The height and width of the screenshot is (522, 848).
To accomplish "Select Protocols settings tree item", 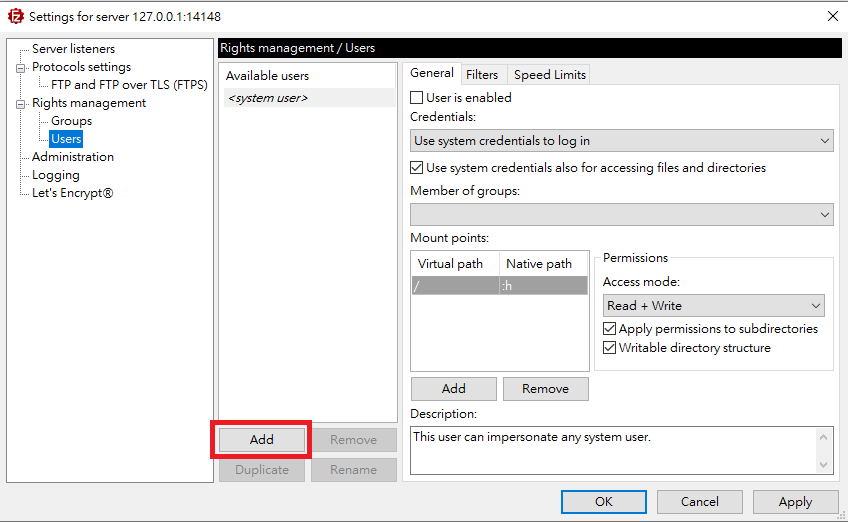I will click(x=81, y=67).
